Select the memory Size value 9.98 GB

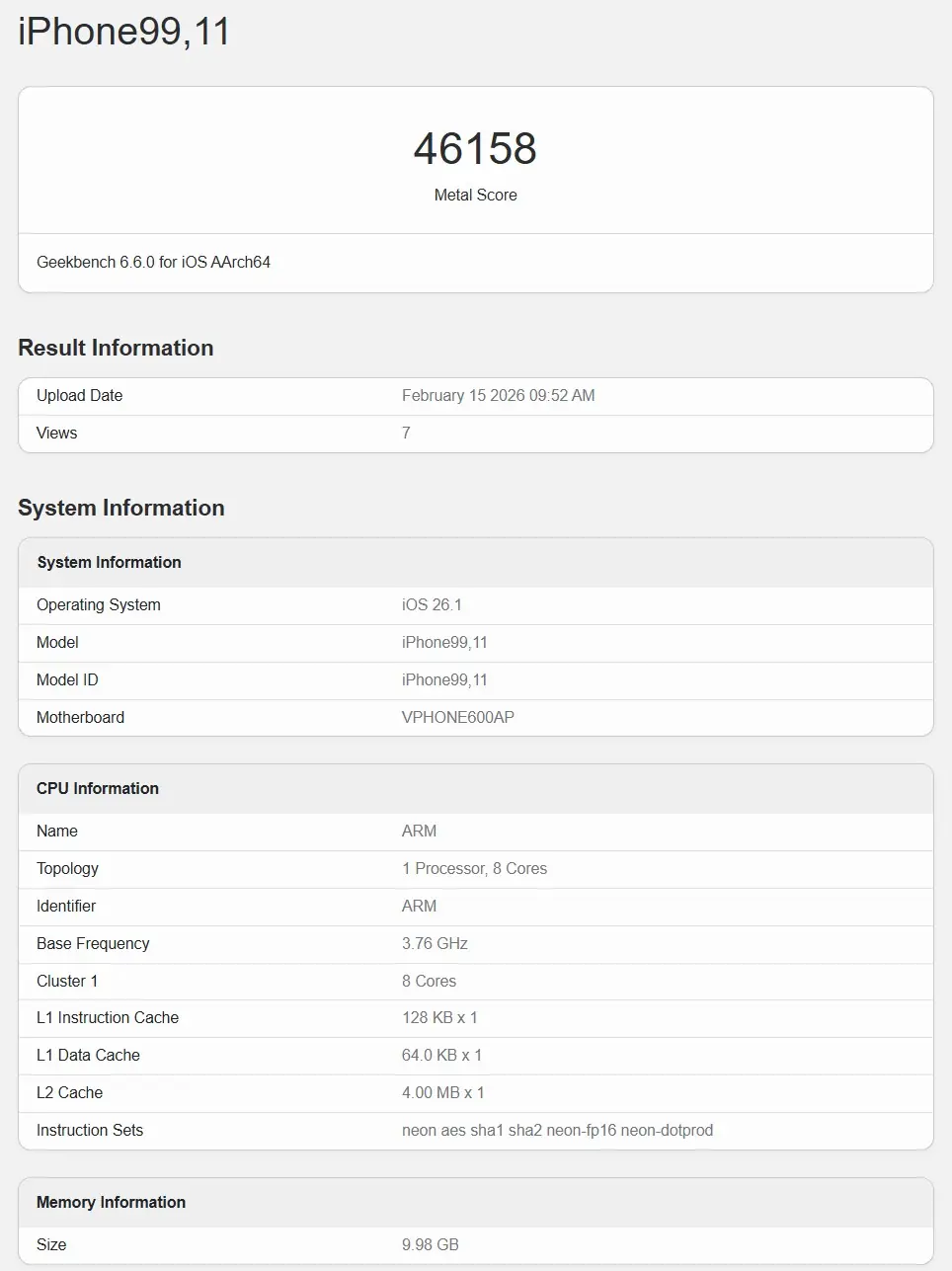point(430,1245)
